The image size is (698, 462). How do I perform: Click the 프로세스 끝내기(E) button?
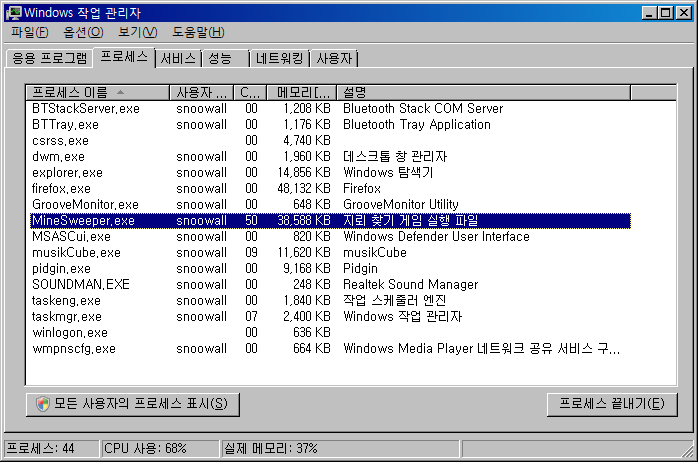[612, 404]
